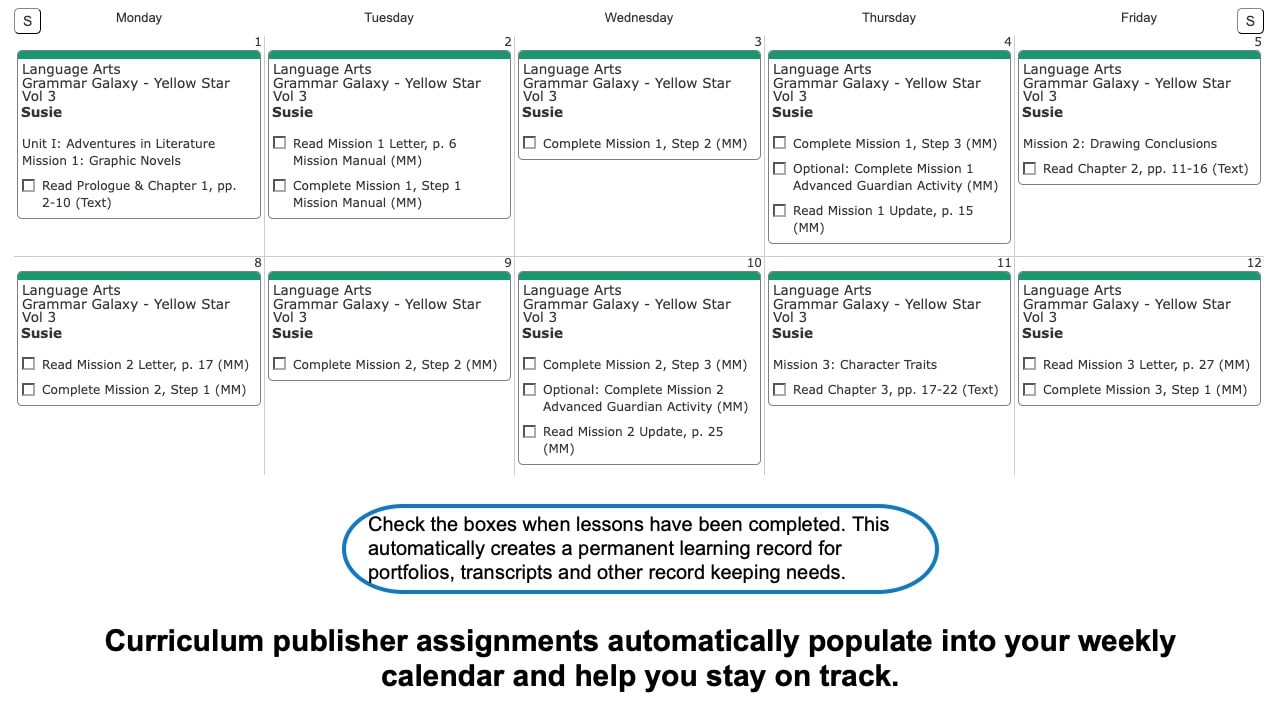1279x720 pixels.
Task: Mark Read Mission 2 Update as completed
Action: pyautogui.click(x=529, y=432)
